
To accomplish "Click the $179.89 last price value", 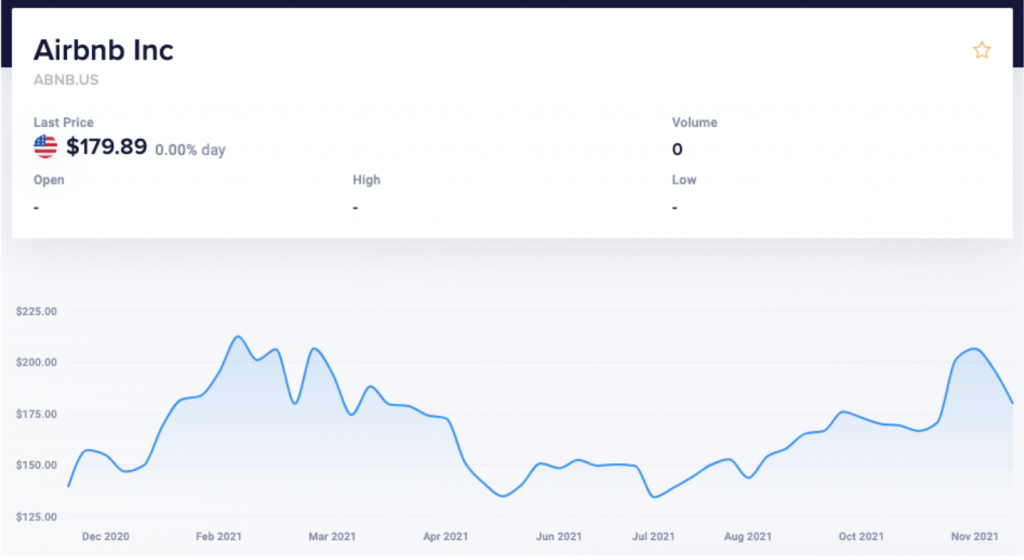I will point(106,147).
